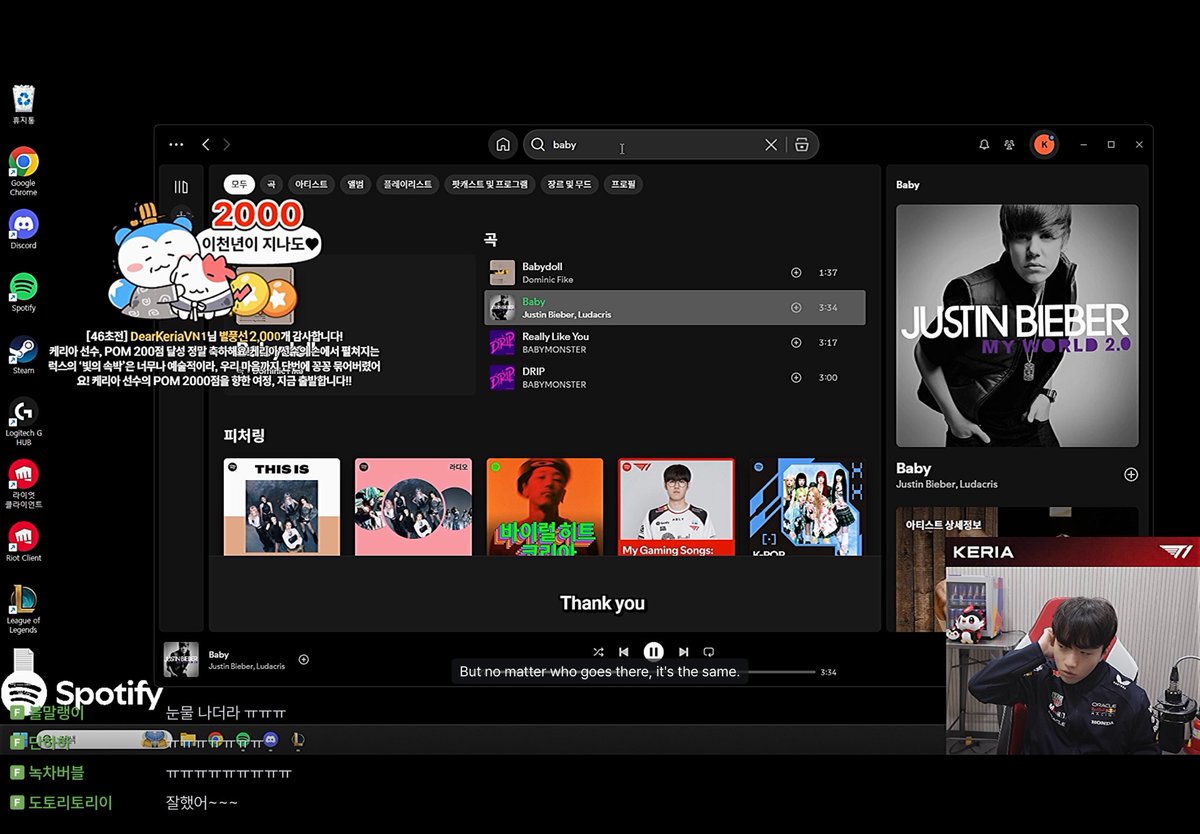Open notifications bell in Spotify
This screenshot has height=834, width=1200.
click(984, 145)
